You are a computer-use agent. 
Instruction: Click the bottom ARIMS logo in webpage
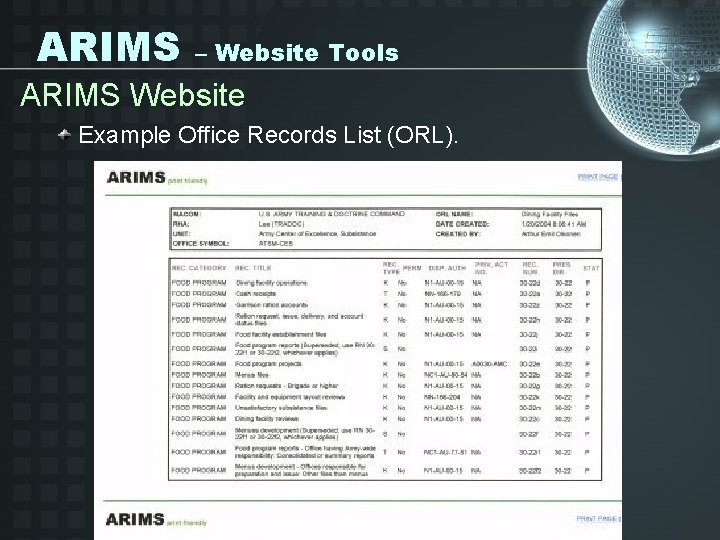[x=135, y=519]
